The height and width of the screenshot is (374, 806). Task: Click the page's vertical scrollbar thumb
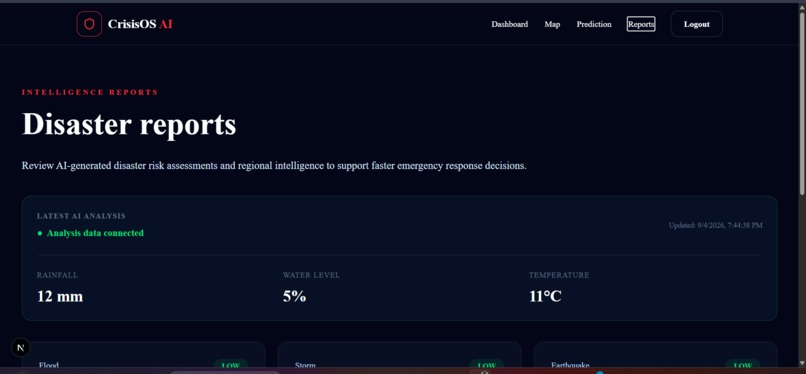coord(802,103)
